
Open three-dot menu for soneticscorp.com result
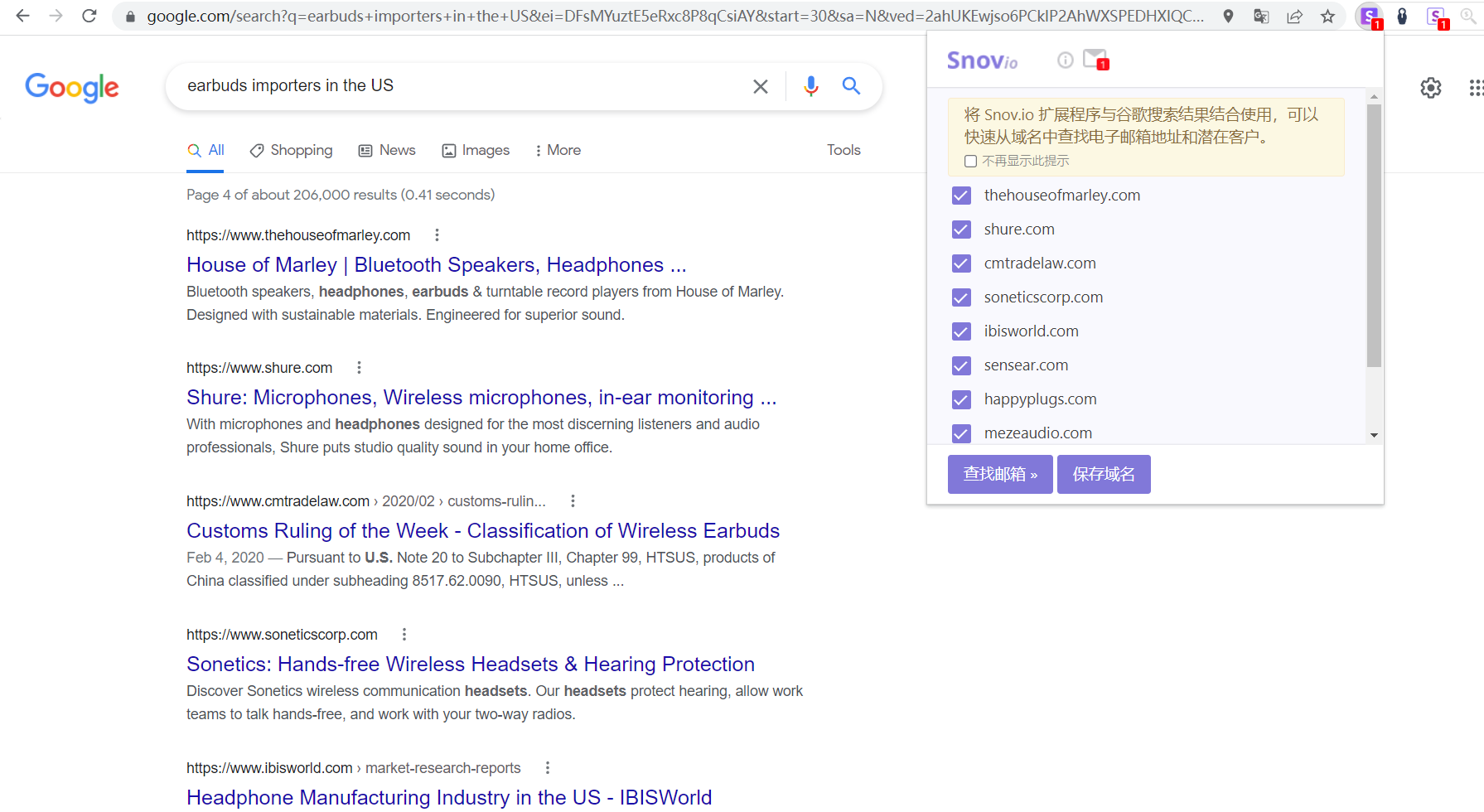coord(404,634)
